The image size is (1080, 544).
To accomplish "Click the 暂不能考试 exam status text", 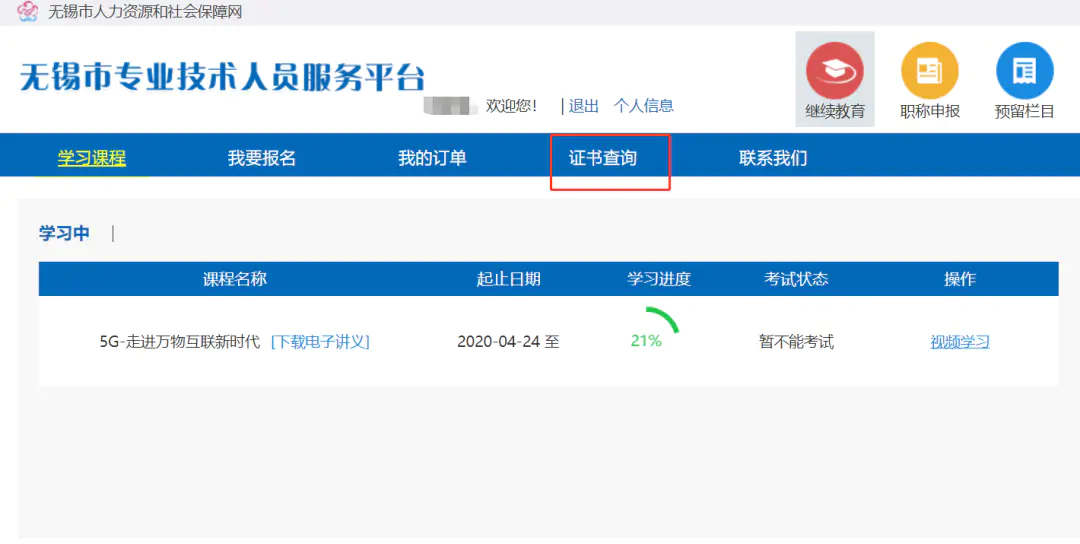I will coord(796,341).
